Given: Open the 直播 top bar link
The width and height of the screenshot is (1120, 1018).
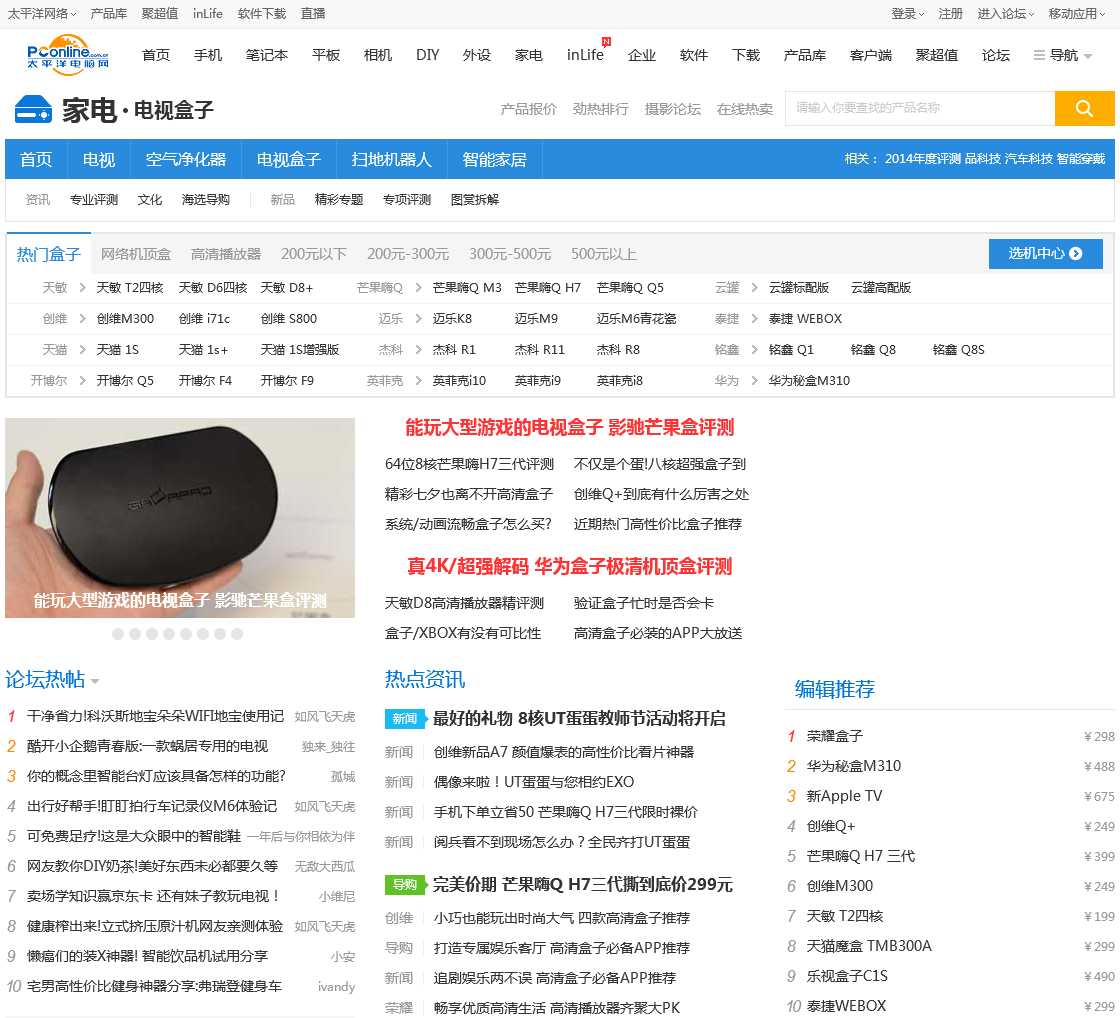Looking at the screenshot, I should tap(313, 14).
